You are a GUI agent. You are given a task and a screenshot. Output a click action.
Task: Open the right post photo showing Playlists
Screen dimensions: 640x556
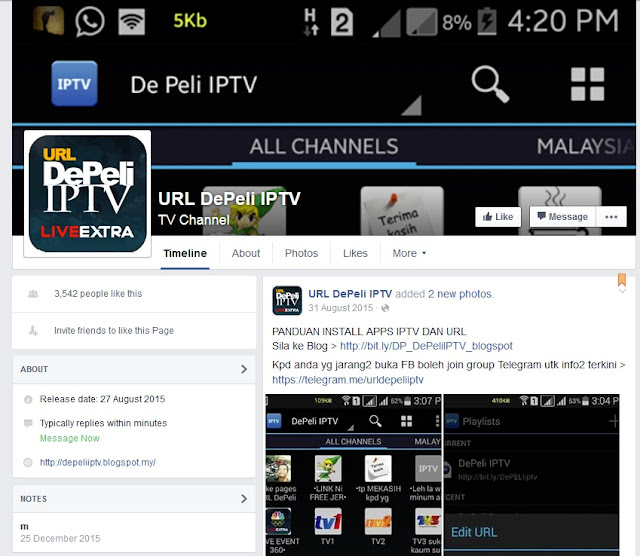531,475
